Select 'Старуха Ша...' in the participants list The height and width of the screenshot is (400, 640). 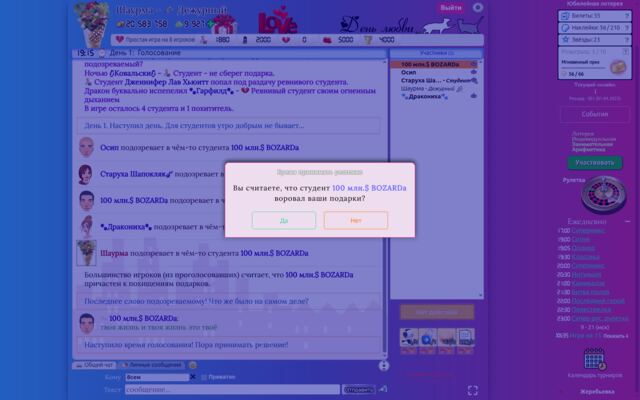pyautogui.click(x=421, y=80)
